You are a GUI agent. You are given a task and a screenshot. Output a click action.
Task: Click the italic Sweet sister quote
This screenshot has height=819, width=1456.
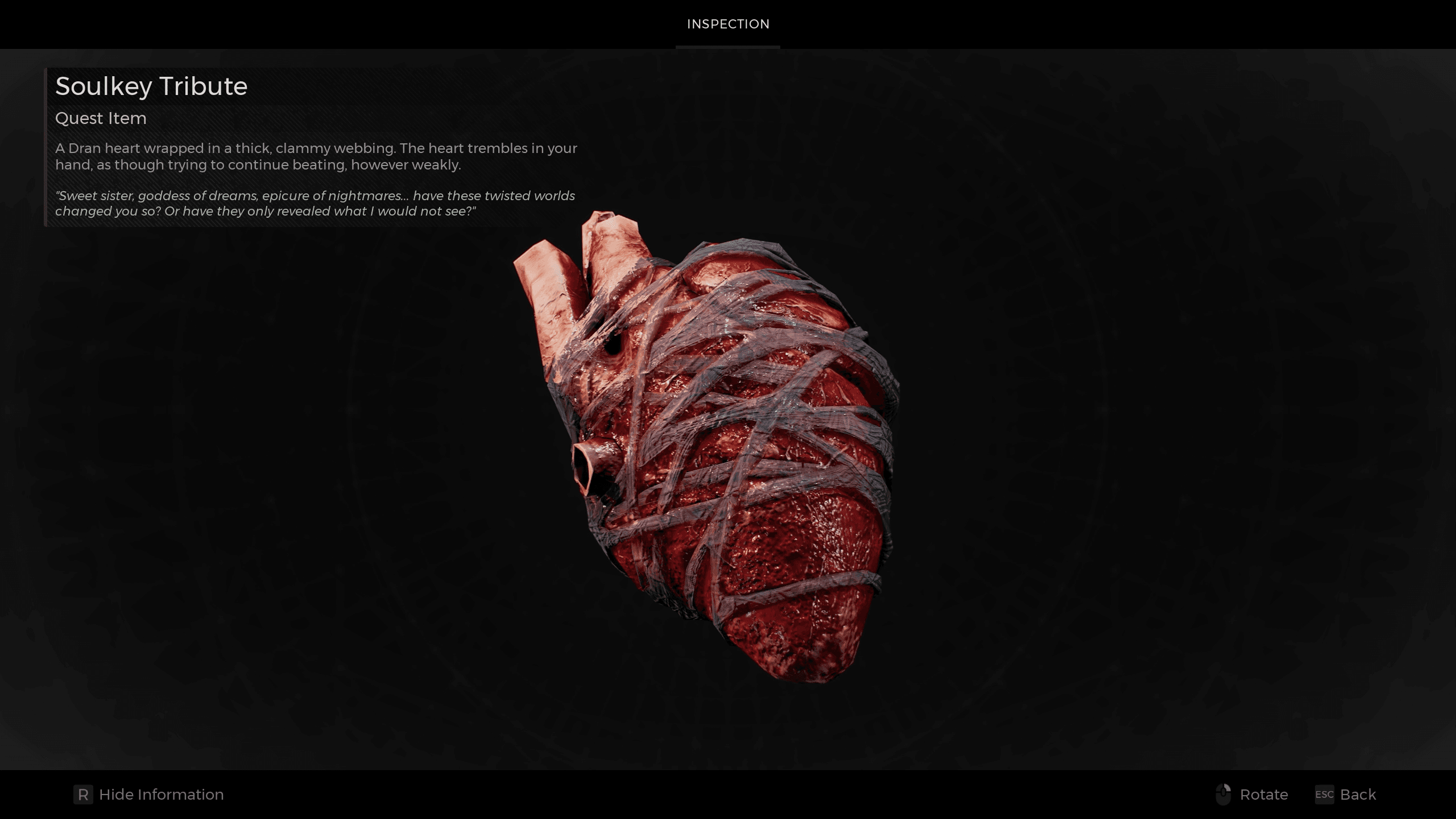pyautogui.click(x=315, y=203)
